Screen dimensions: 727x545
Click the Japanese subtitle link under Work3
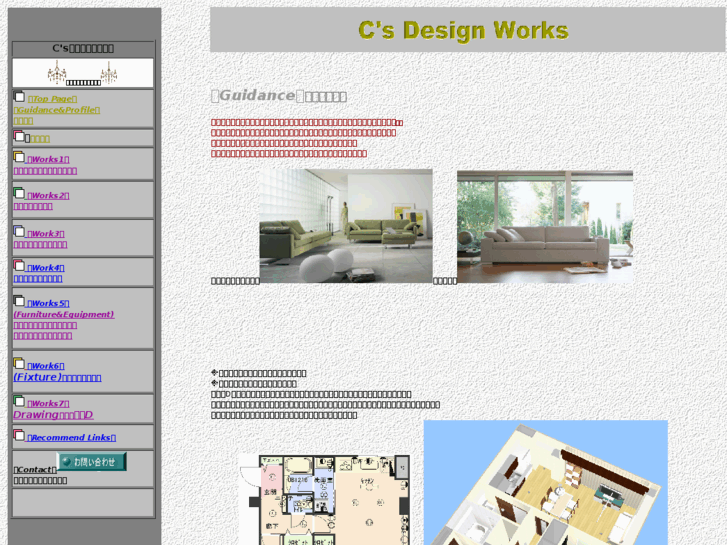[40, 244]
